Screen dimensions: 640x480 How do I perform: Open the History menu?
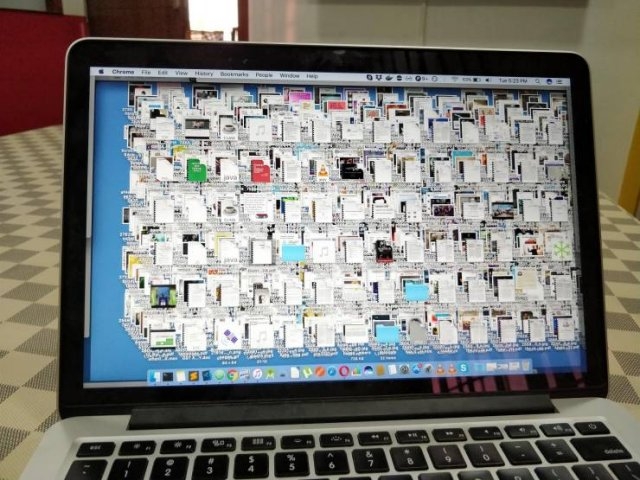coord(204,74)
